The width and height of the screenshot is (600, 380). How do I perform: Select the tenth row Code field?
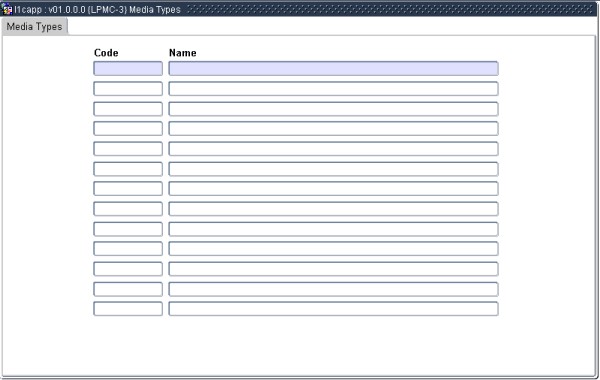[x=128, y=249]
